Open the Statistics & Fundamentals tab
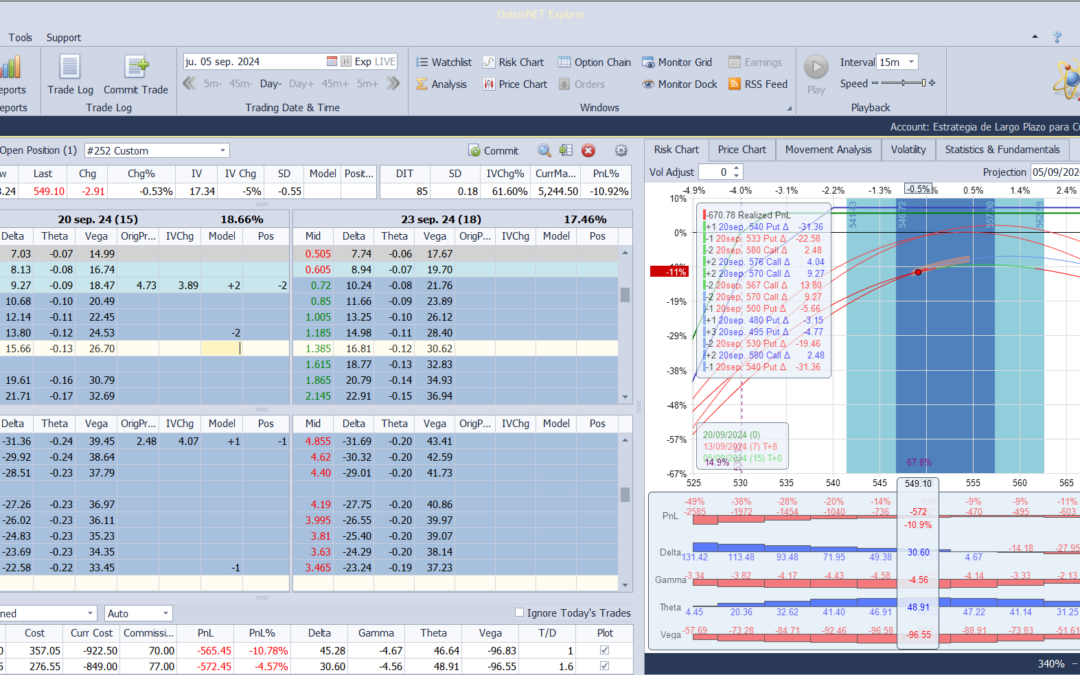This screenshot has width=1080, height=675. coord(1001,149)
